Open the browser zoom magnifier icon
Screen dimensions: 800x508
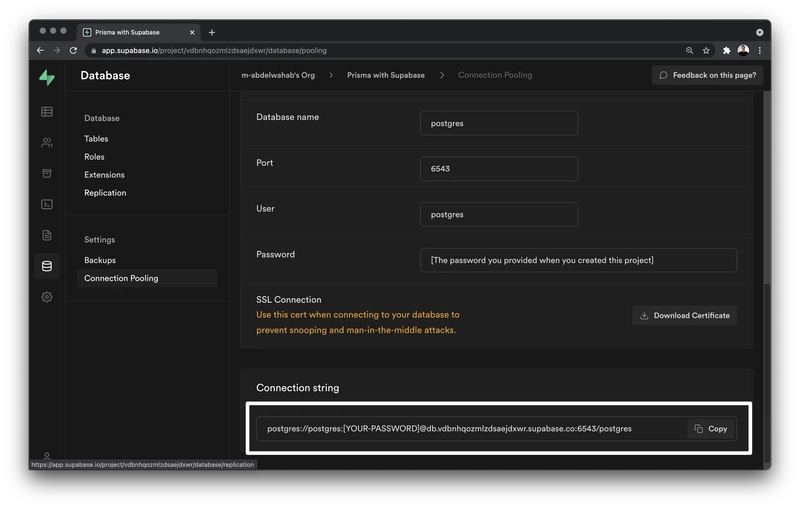pyautogui.click(x=689, y=50)
